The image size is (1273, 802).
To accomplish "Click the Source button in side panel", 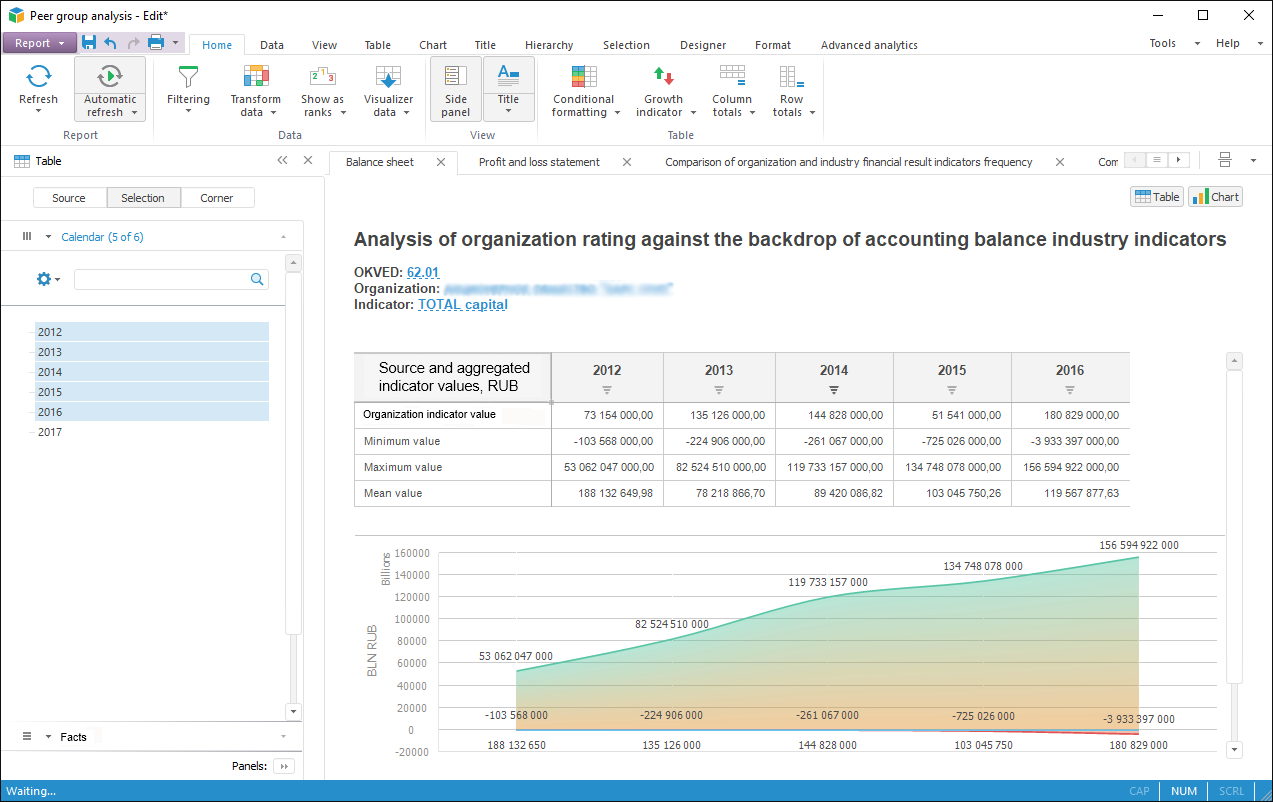I will pos(69,198).
